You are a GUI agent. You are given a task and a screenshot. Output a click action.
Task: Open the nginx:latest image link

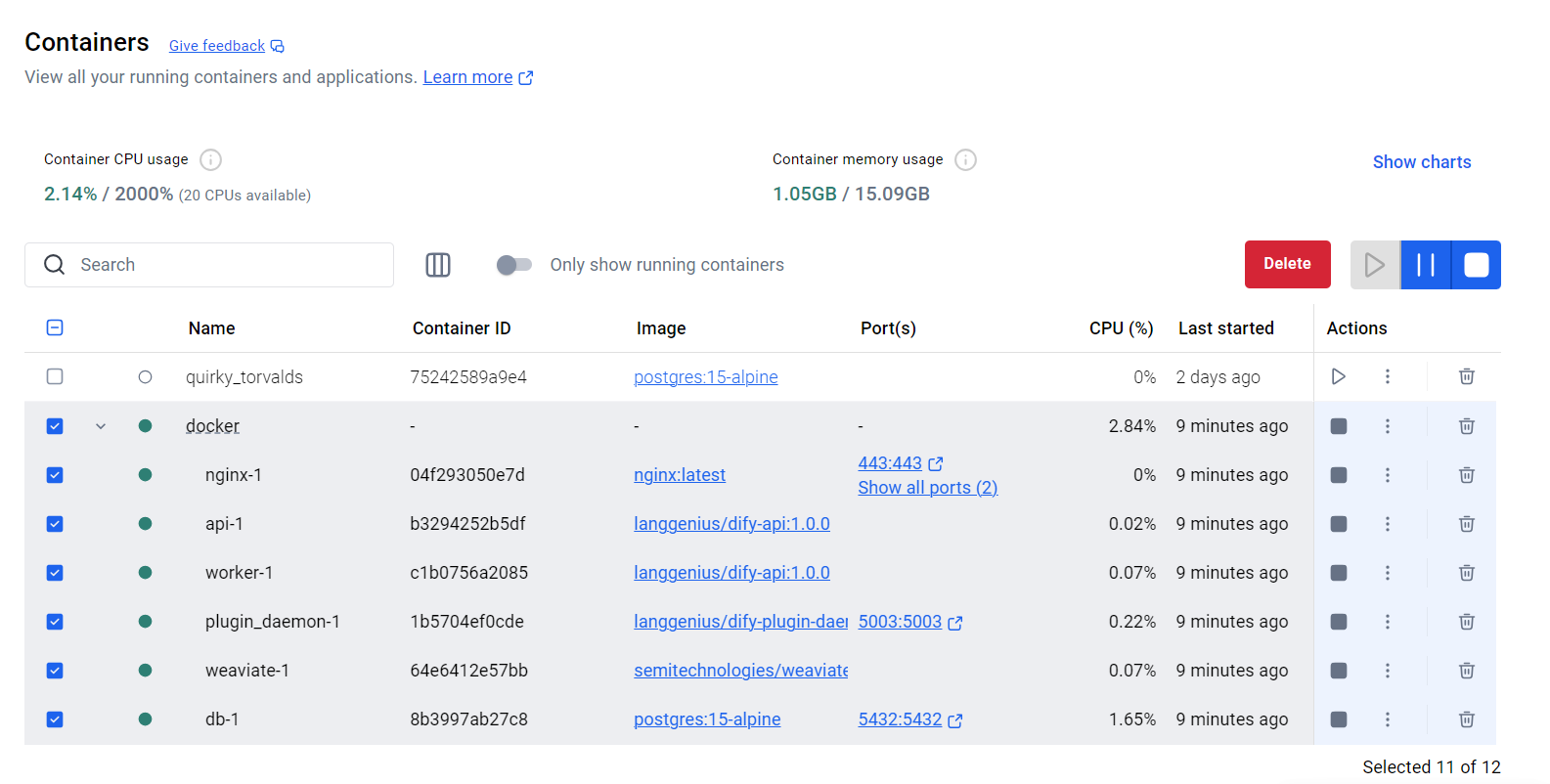coord(680,475)
